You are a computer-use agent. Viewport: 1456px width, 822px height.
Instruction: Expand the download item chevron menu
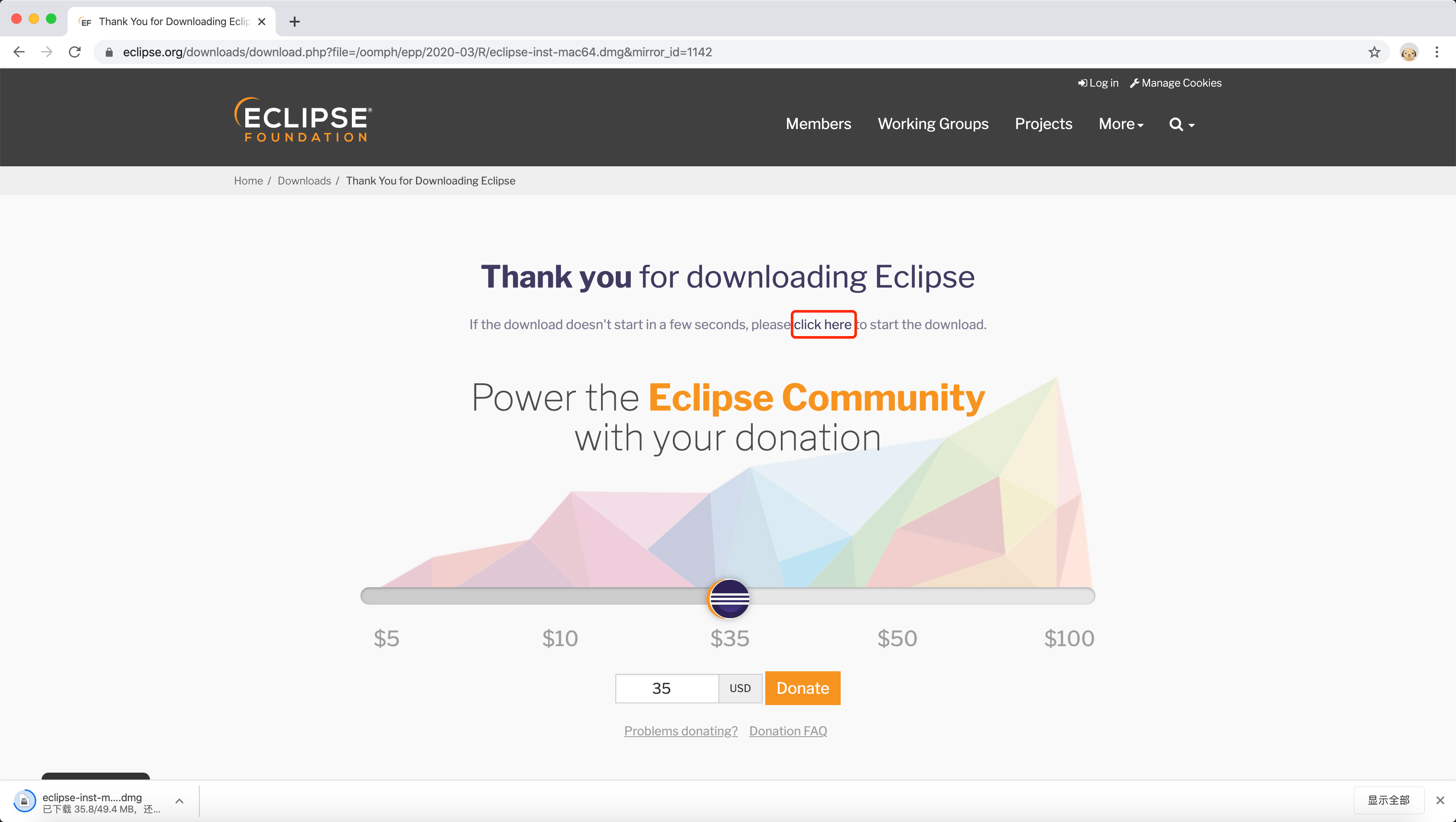click(x=179, y=801)
